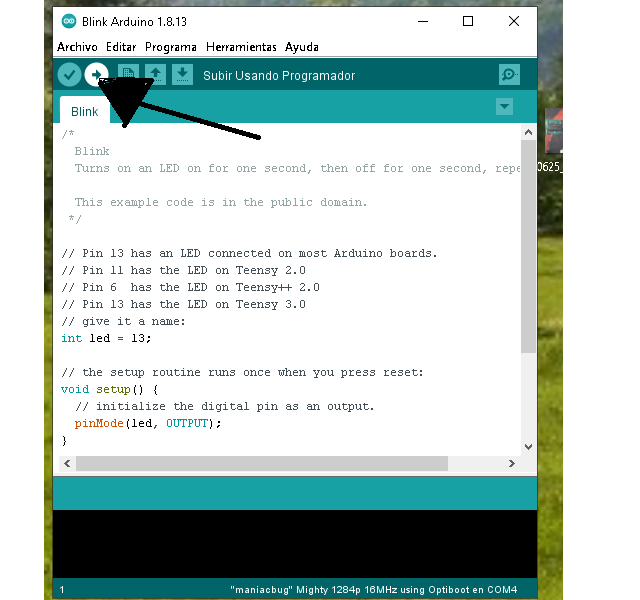The height and width of the screenshot is (600, 640).
Task: Click the vertical scrollbar down arrow
Action: click(529, 445)
